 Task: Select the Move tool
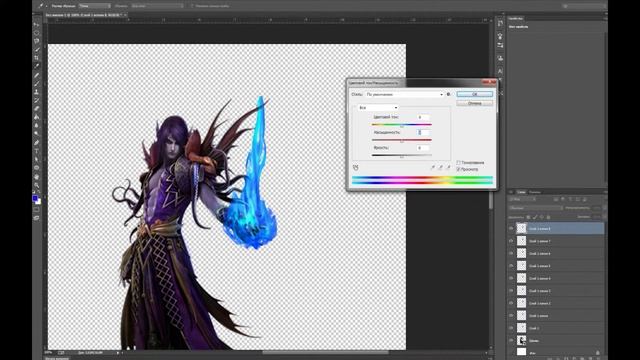[x=36, y=24]
